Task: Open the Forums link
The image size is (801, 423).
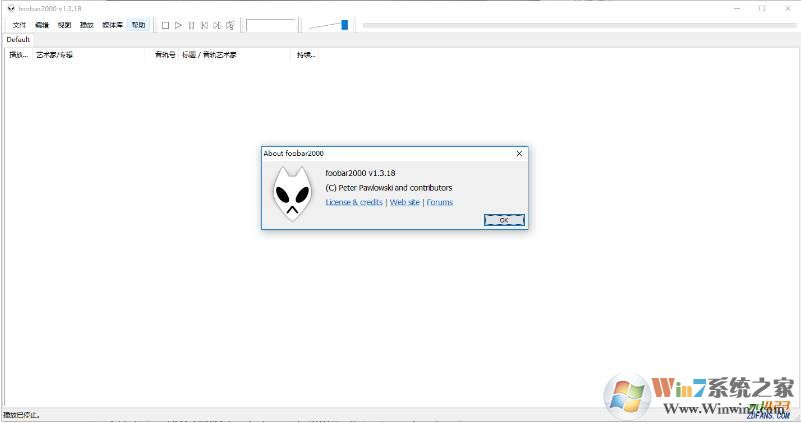Action: [440, 202]
